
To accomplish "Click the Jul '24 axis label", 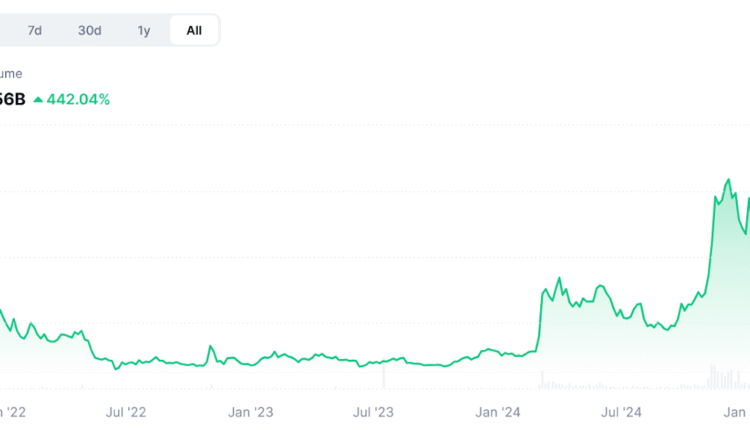I will (622, 411).
